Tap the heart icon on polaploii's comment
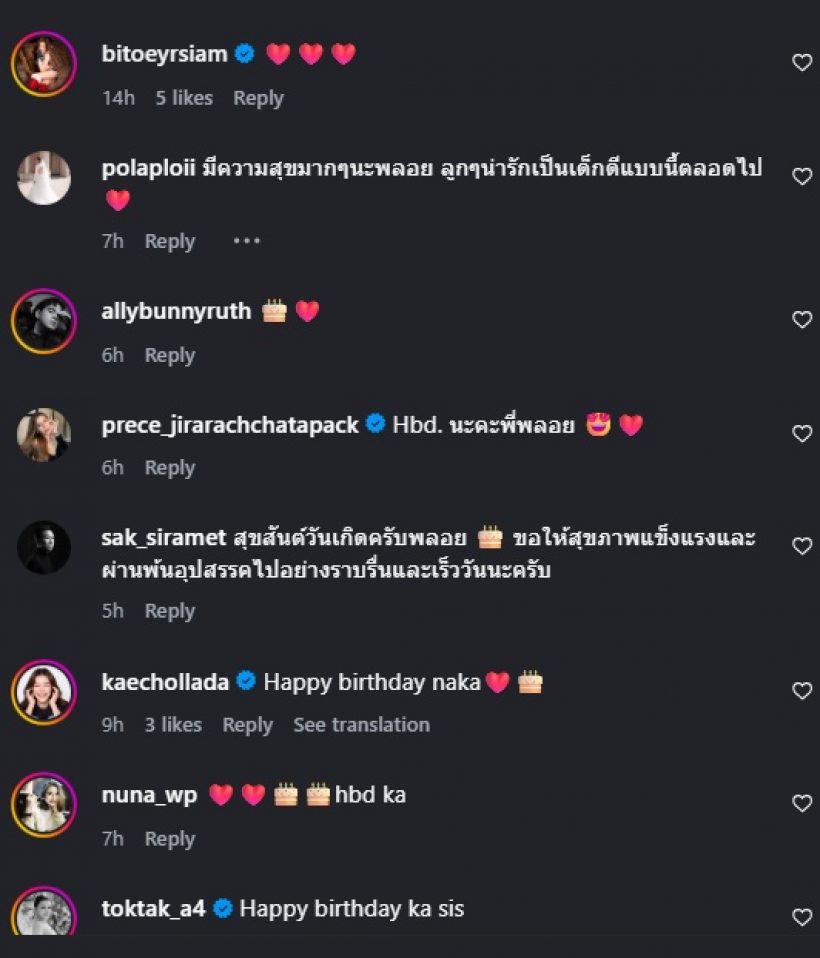The image size is (820, 958). pos(801,176)
